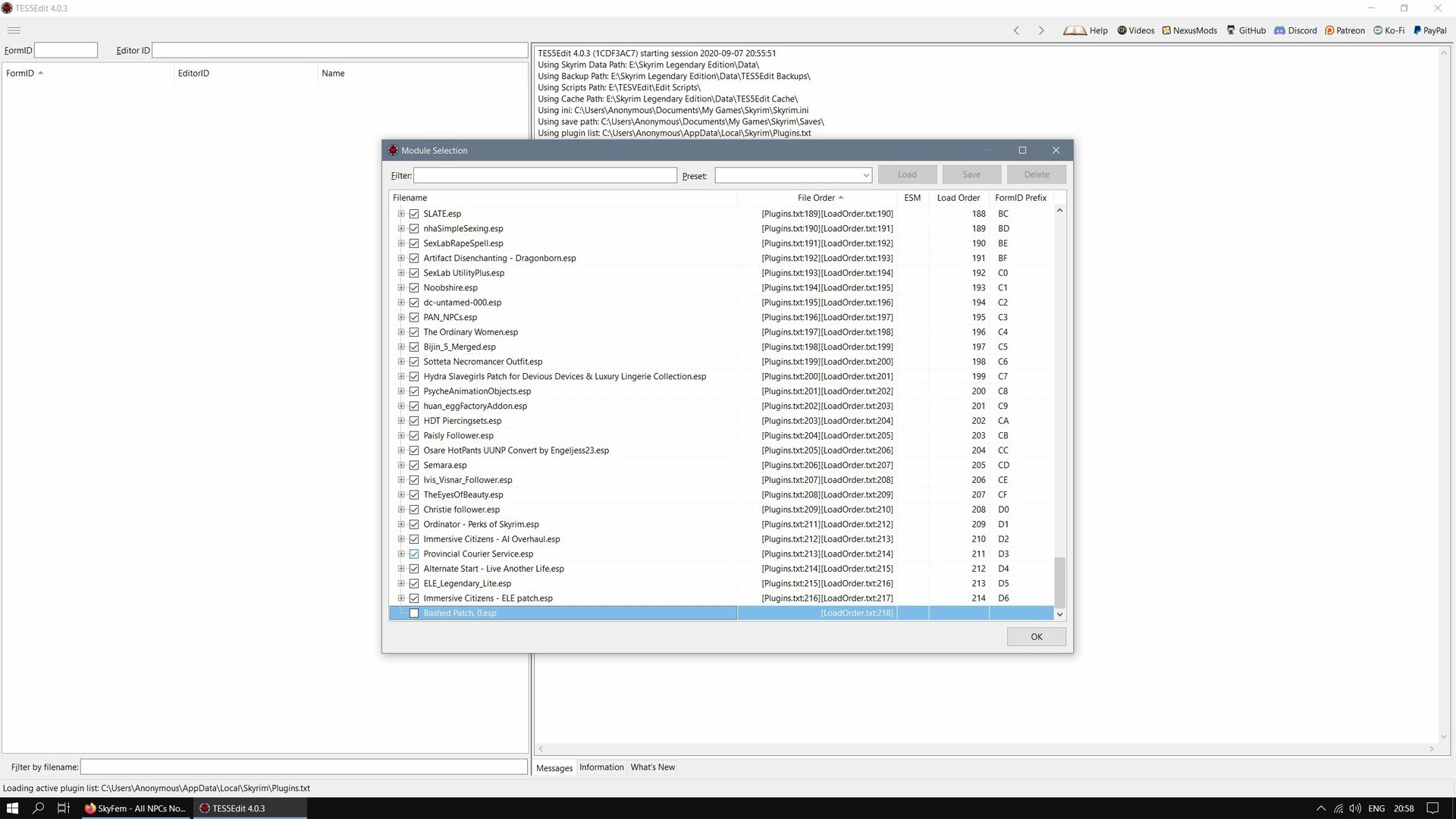Focus the Filter by filename field
The height and width of the screenshot is (819, 1456).
point(303,767)
